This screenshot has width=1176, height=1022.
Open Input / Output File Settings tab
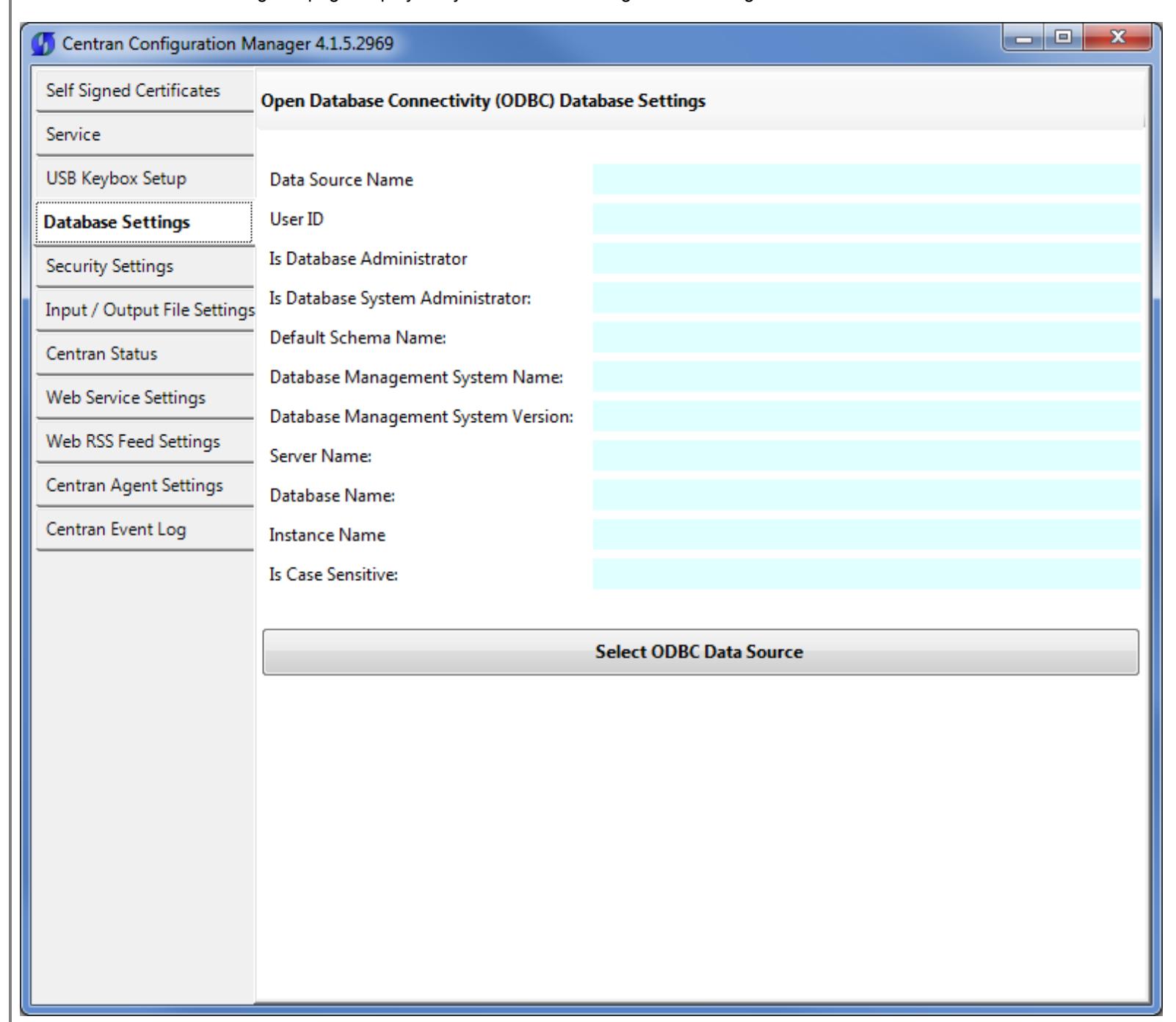click(145, 310)
